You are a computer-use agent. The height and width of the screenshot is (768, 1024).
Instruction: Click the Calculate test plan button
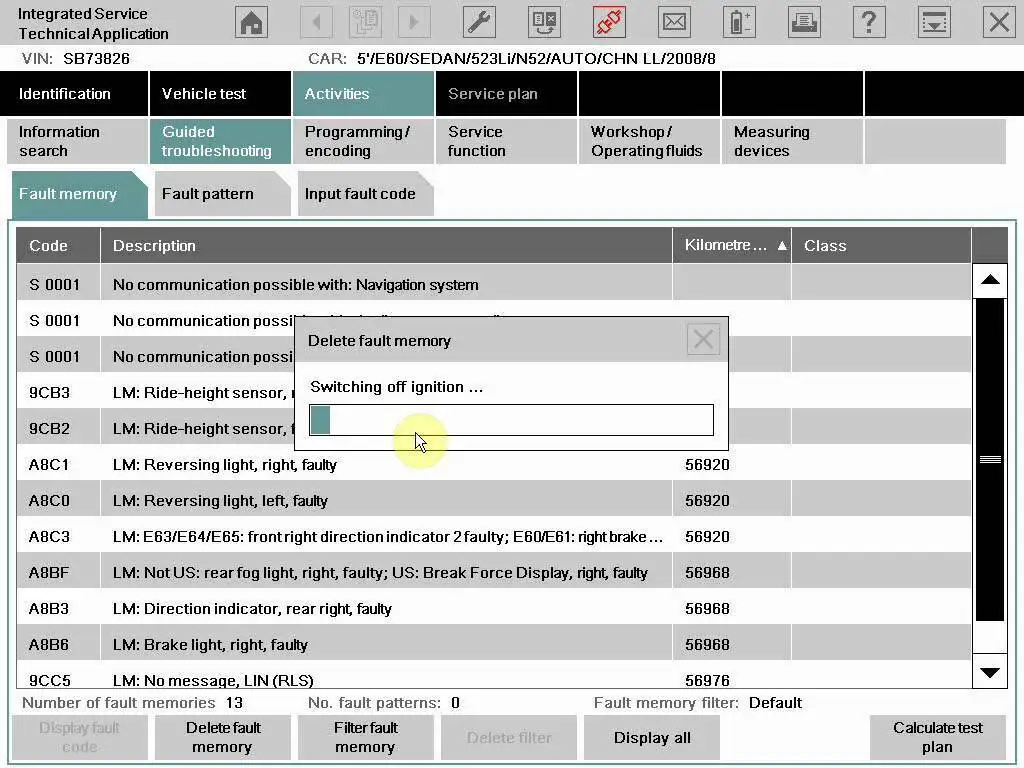(937, 738)
